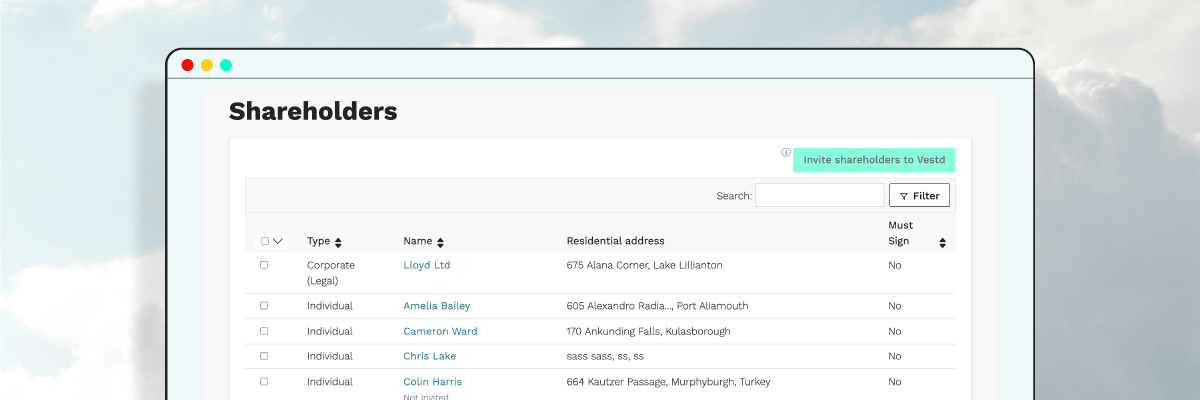The image size is (1200, 400).
Task: Select the Amelia Bailey row checkbox
Action: tap(264, 305)
